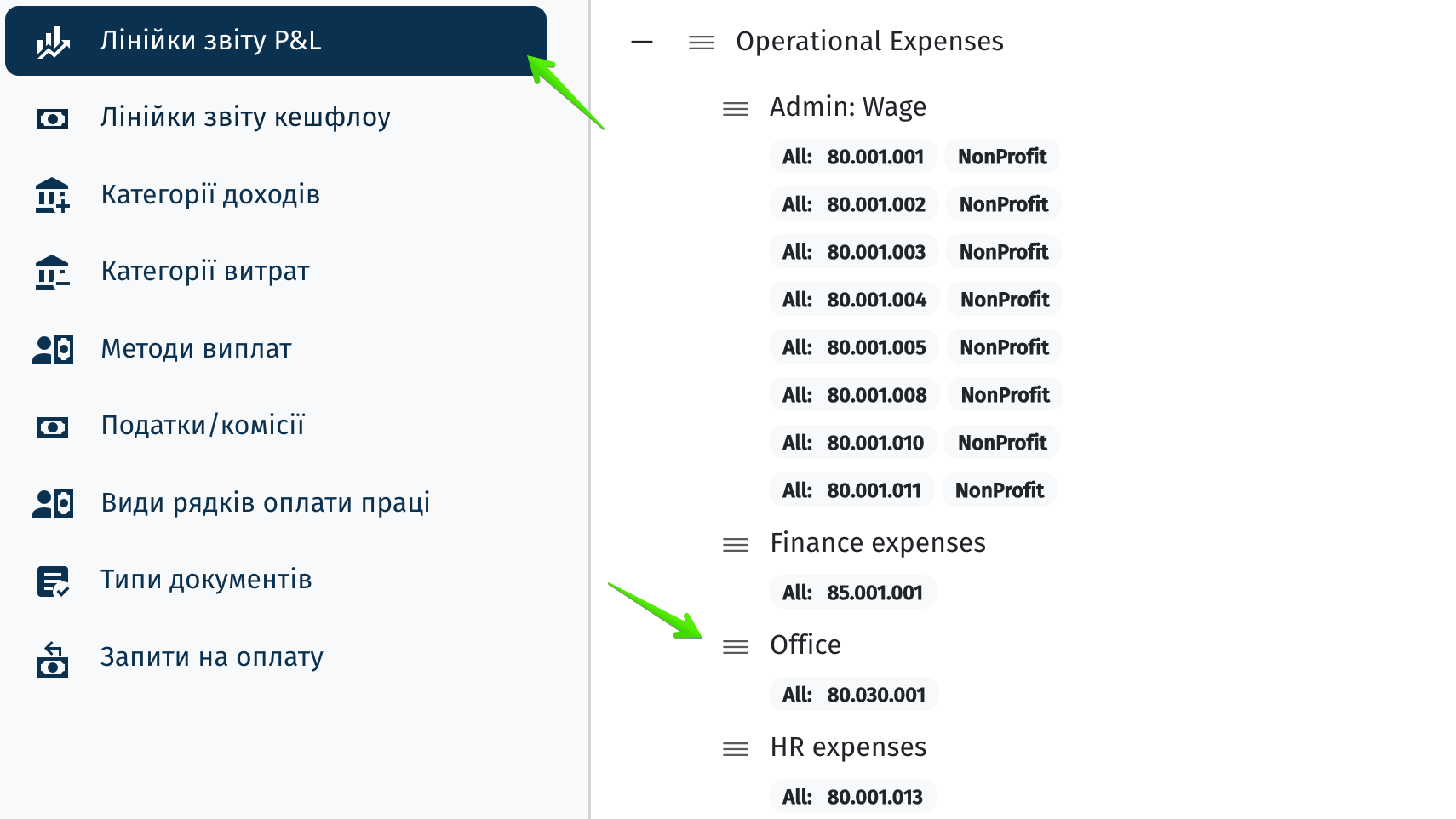Click the All: 80.001.001 account tag
The height and width of the screenshot is (819, 1456).
tap(853, 157)
